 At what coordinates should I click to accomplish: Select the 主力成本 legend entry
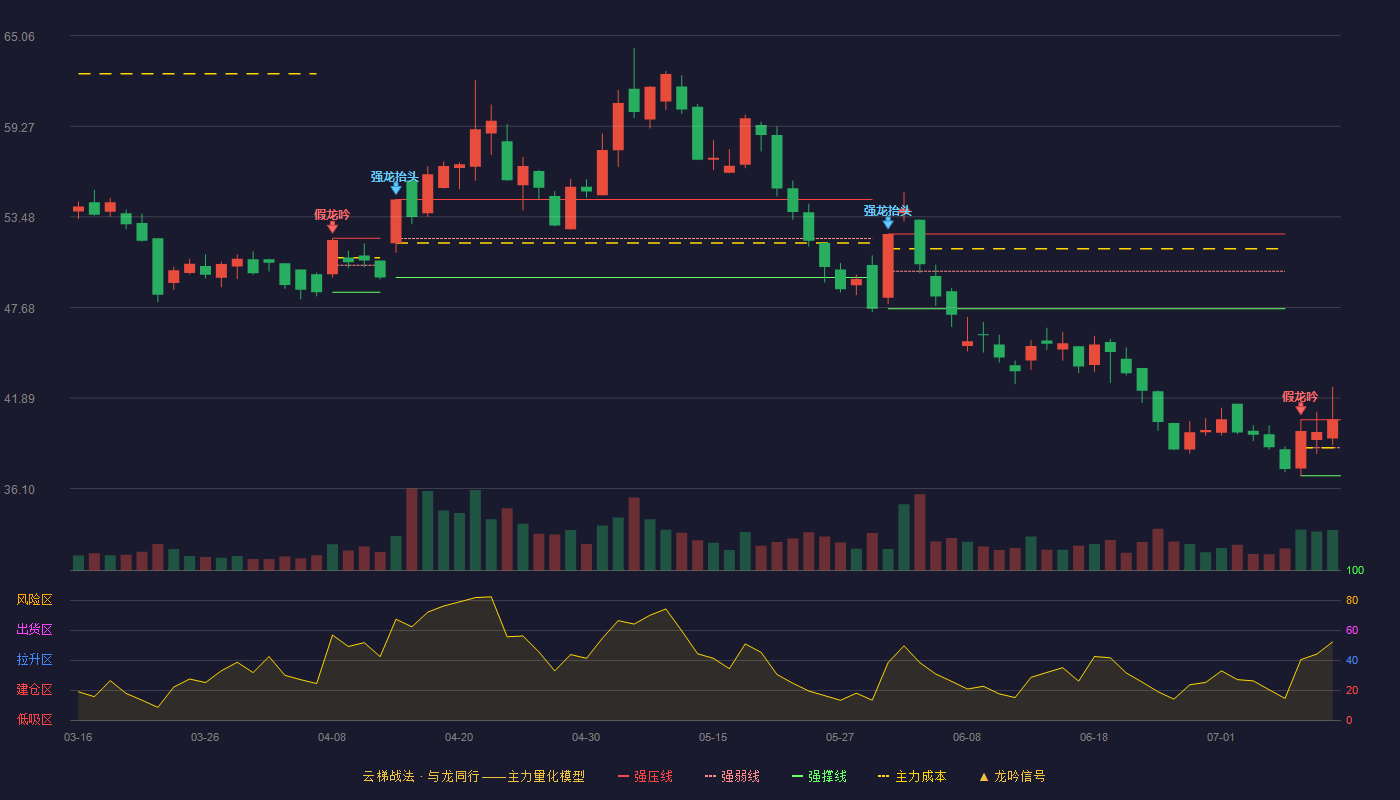(912, 776)
